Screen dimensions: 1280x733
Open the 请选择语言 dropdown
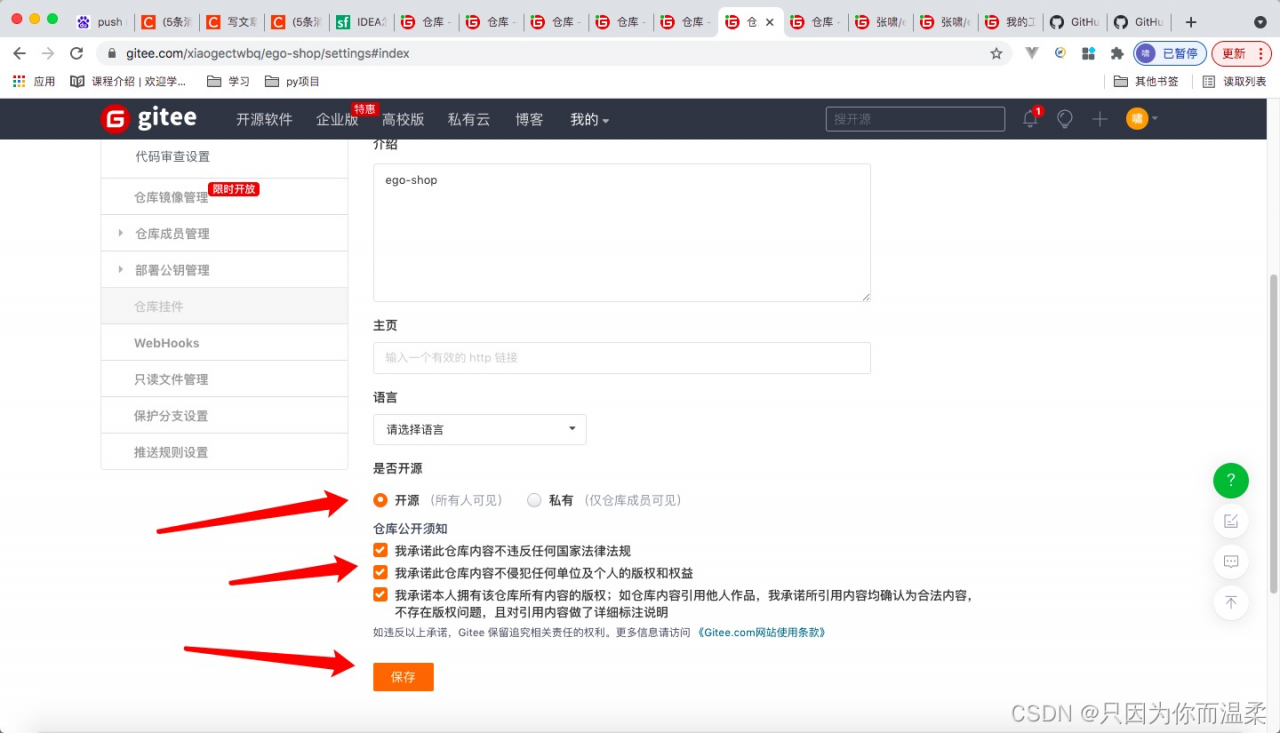pyautogui.click(x=480, y=429)
